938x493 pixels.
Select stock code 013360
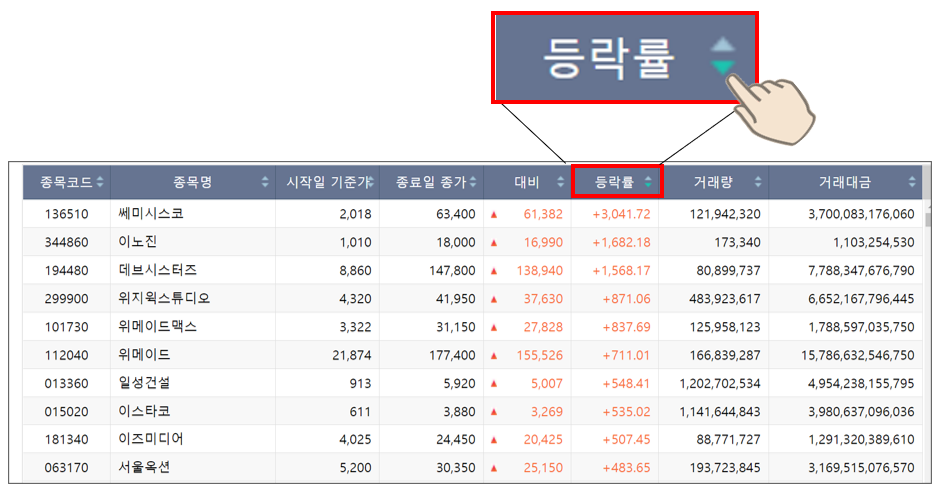66,384
